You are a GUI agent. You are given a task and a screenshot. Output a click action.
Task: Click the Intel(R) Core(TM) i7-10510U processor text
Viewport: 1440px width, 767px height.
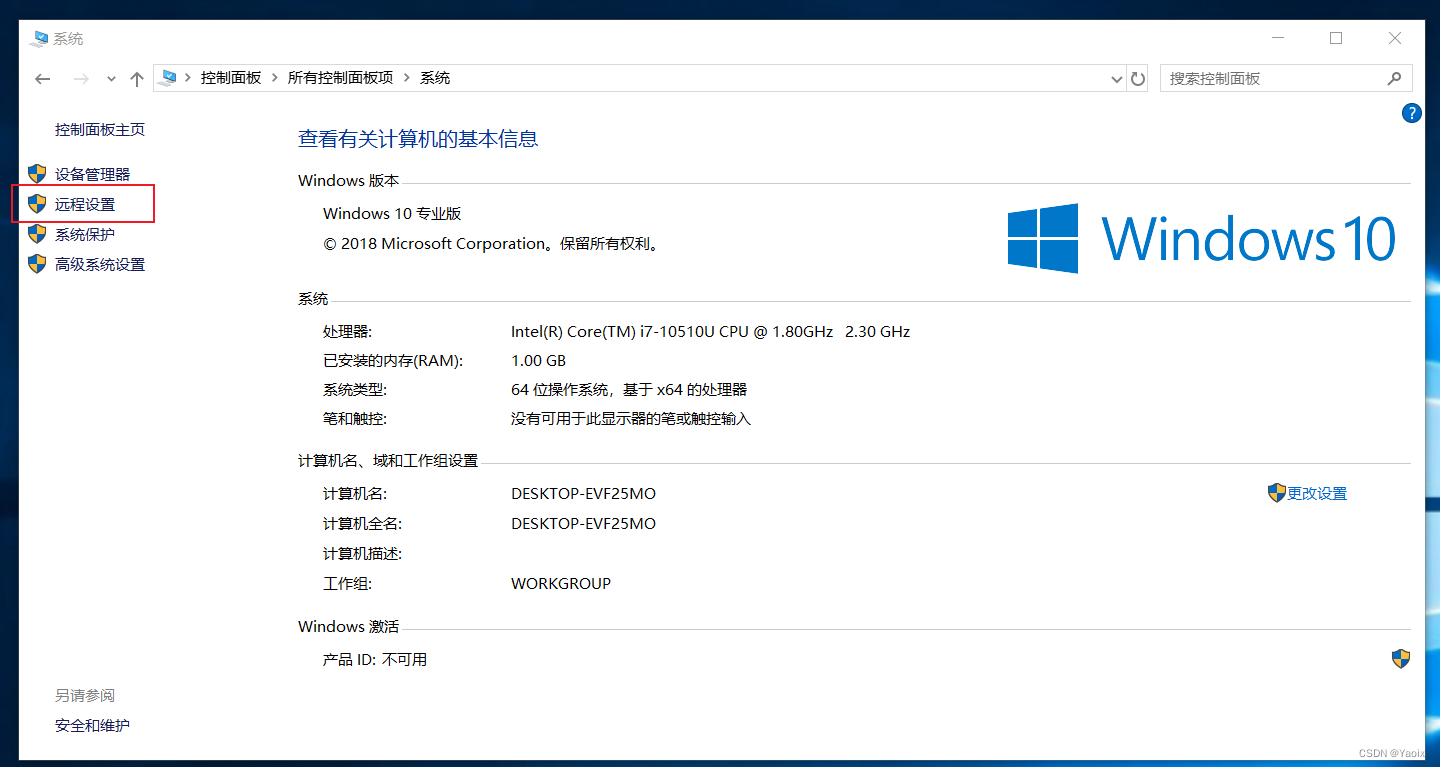point(710,331)
